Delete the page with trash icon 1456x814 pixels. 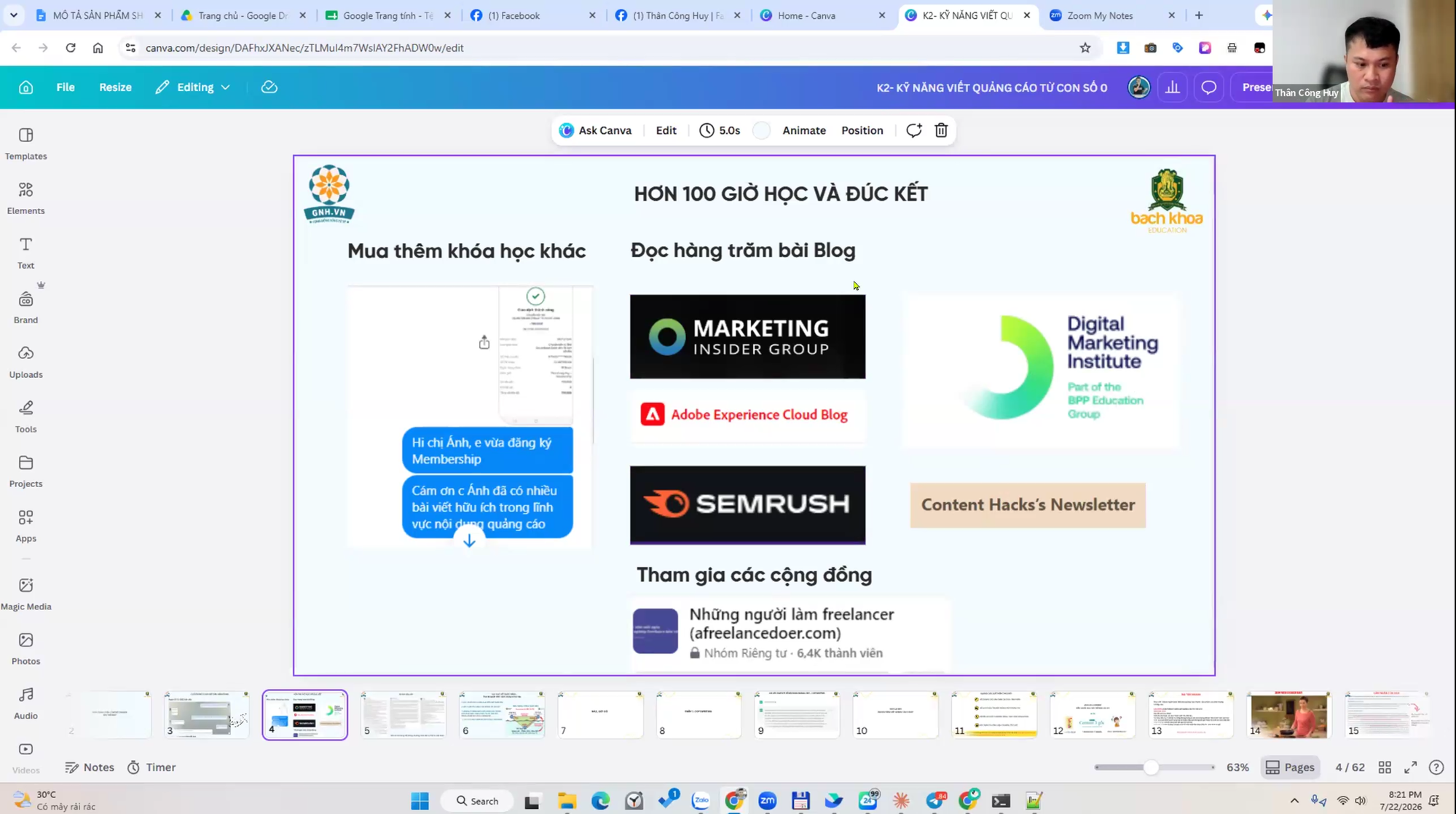[x=941, y=130]
